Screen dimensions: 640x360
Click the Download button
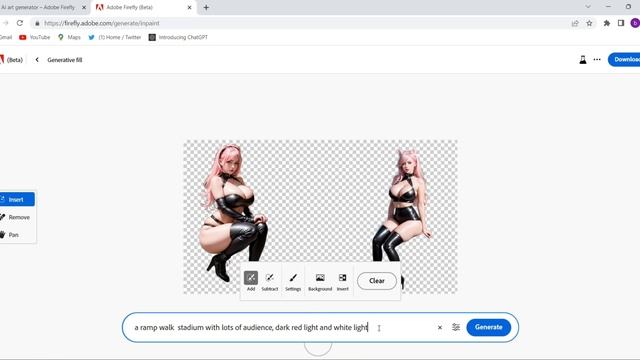624,60
